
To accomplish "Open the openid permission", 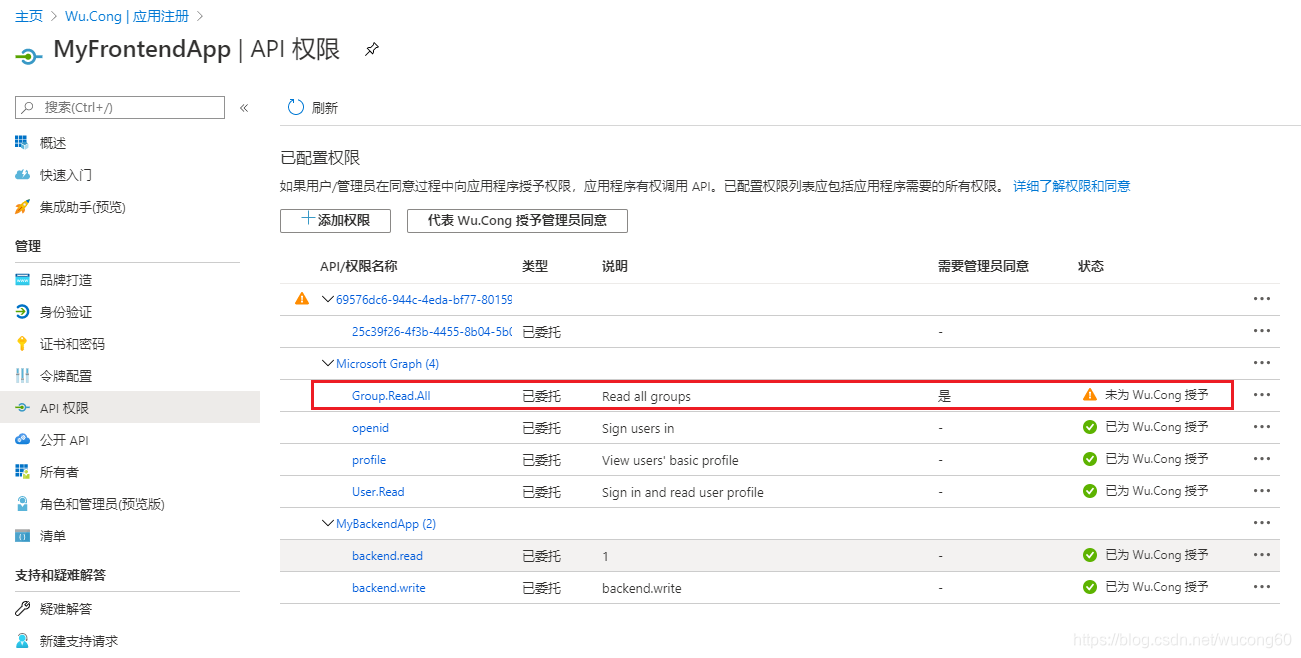I will [x=370, y=428].
